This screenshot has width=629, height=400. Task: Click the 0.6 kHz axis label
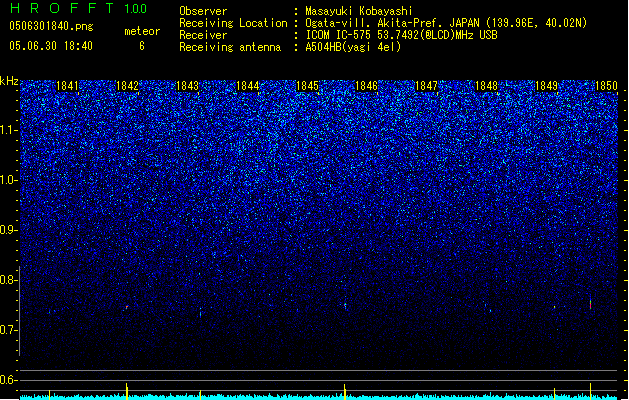click(9, 380)
